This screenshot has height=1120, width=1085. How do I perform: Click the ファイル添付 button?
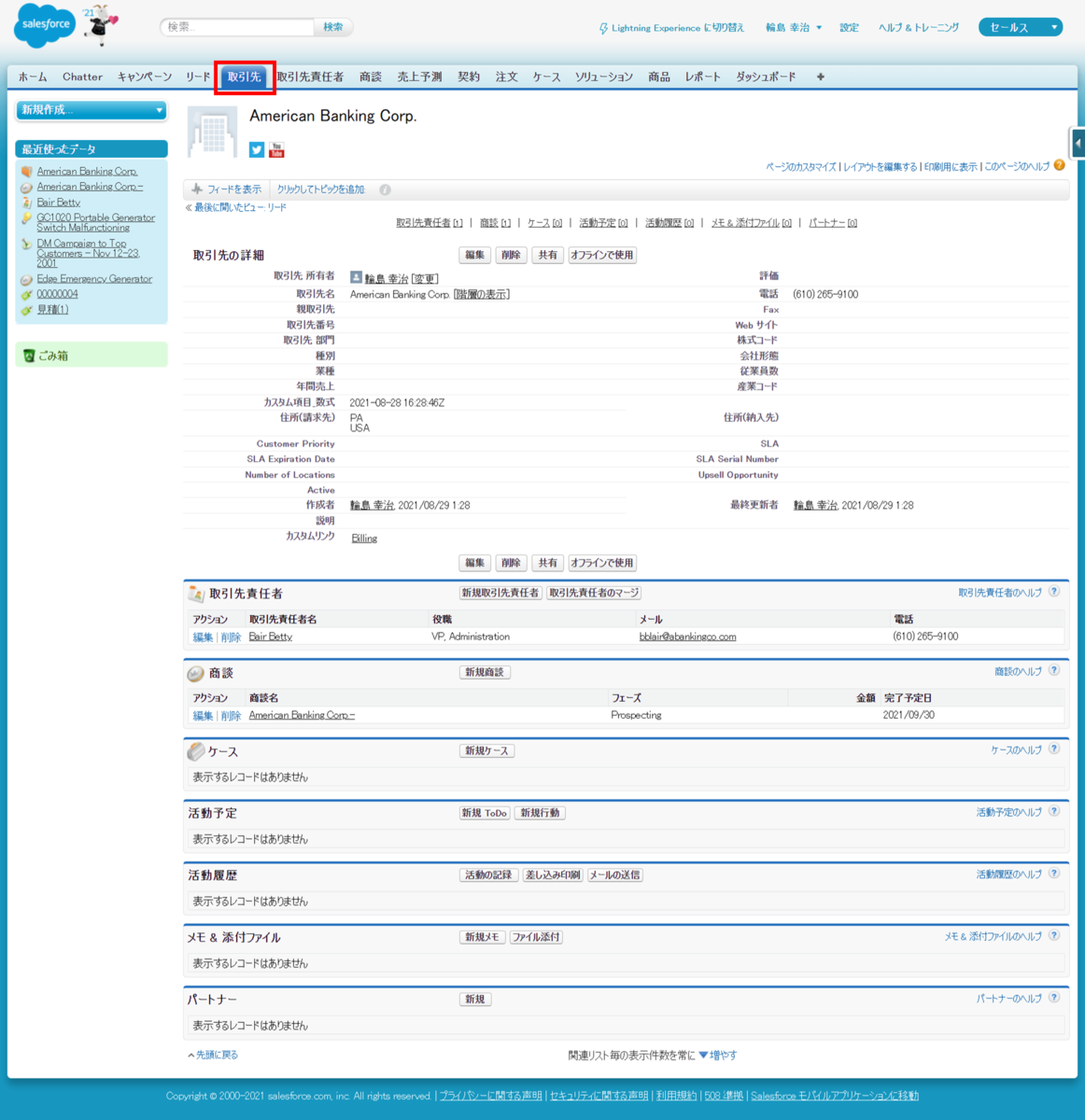click(x=536, y=937)
